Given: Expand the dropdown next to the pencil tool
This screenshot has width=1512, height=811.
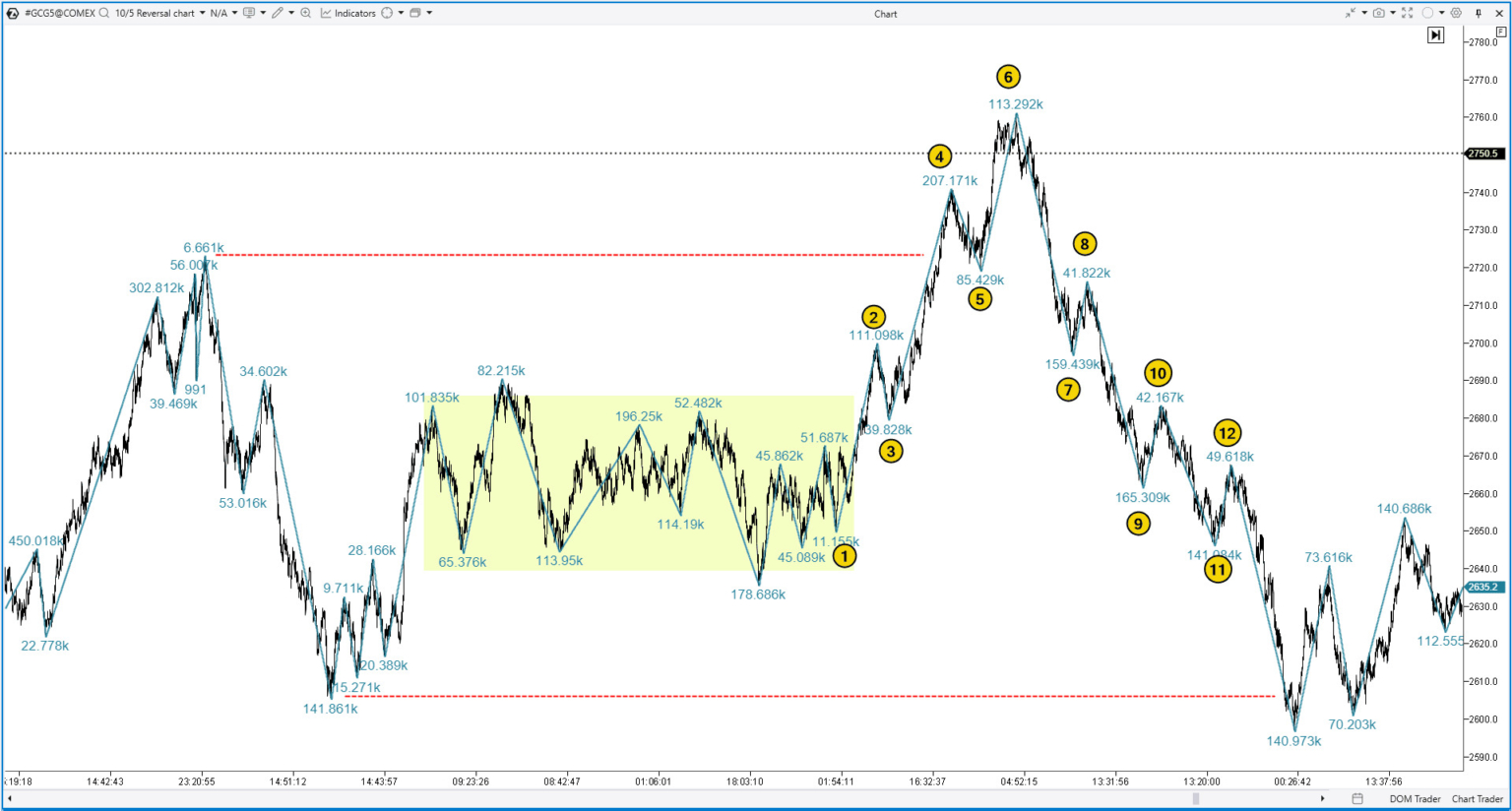Looking at the screenshot, I should [x=291, y=13].
